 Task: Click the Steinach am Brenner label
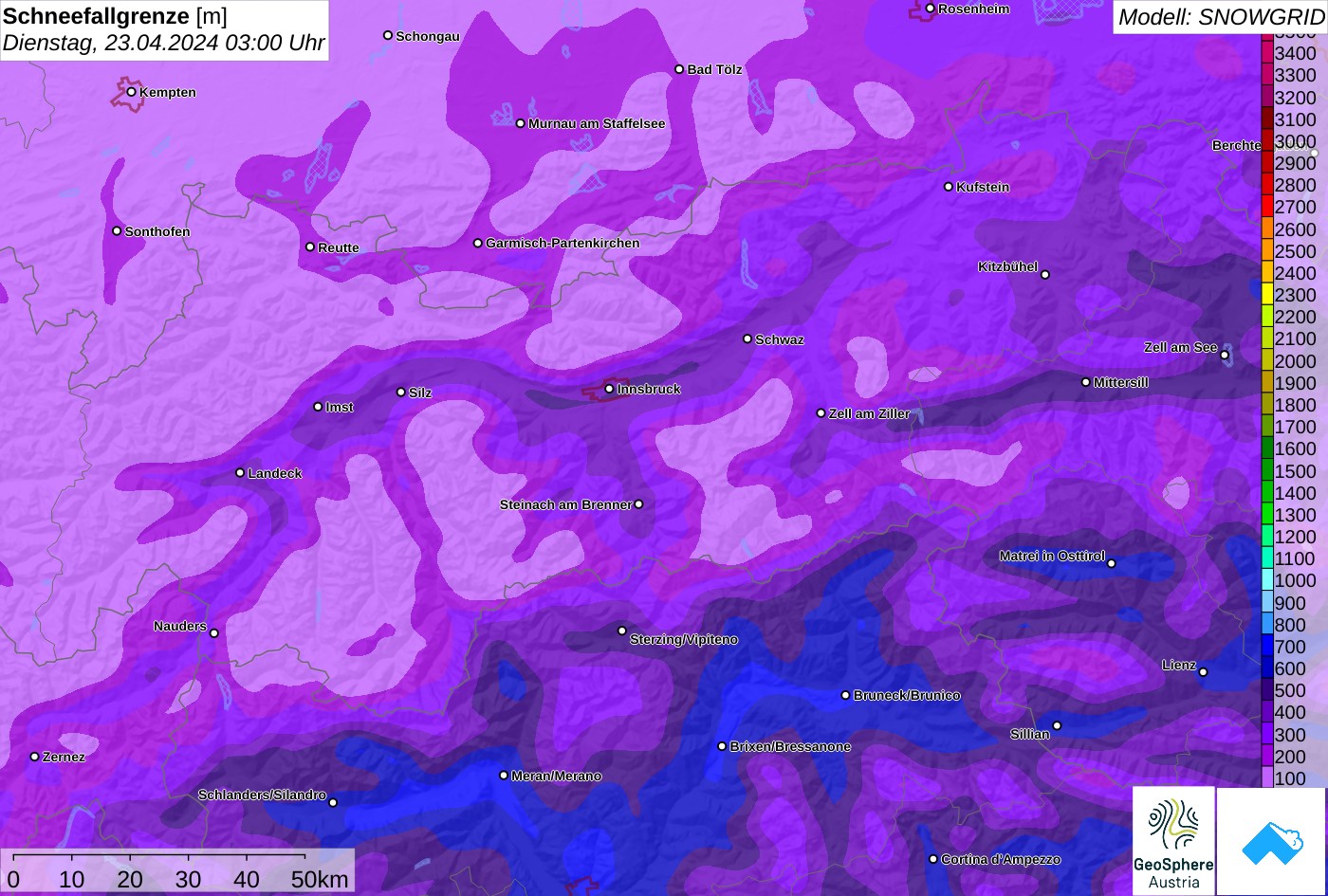[x=565, y=504]
